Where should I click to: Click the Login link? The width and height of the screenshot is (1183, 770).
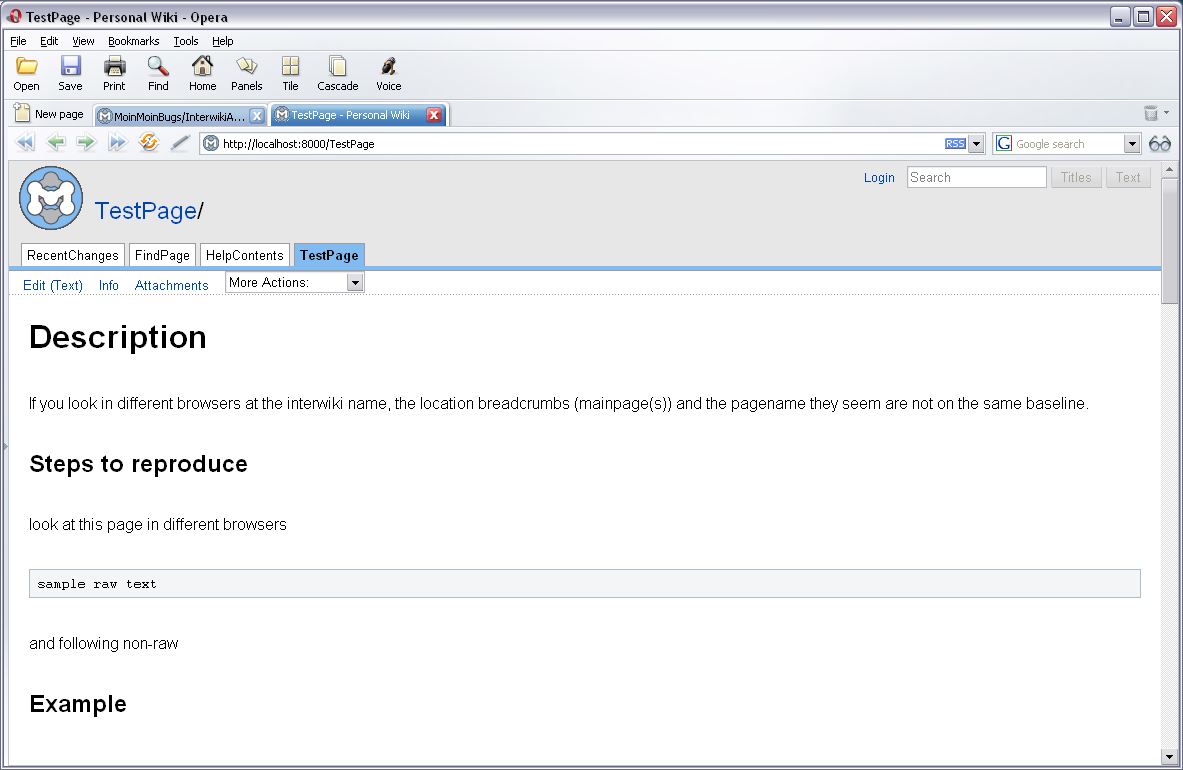pyautogui.click(x=879, y=178)
